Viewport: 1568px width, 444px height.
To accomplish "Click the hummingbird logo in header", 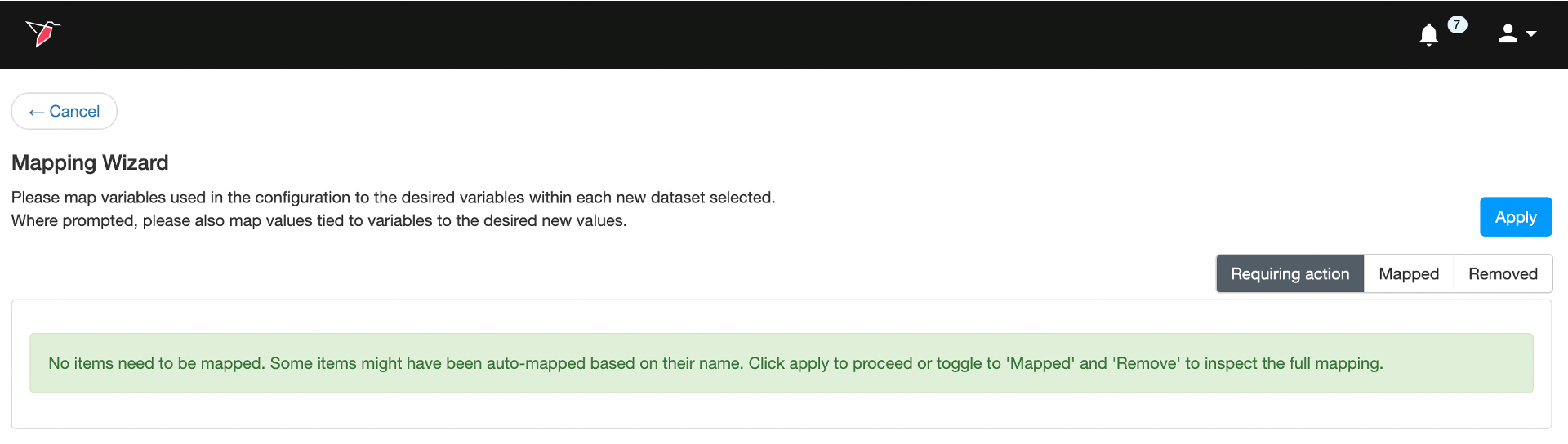I will (42, 33).
